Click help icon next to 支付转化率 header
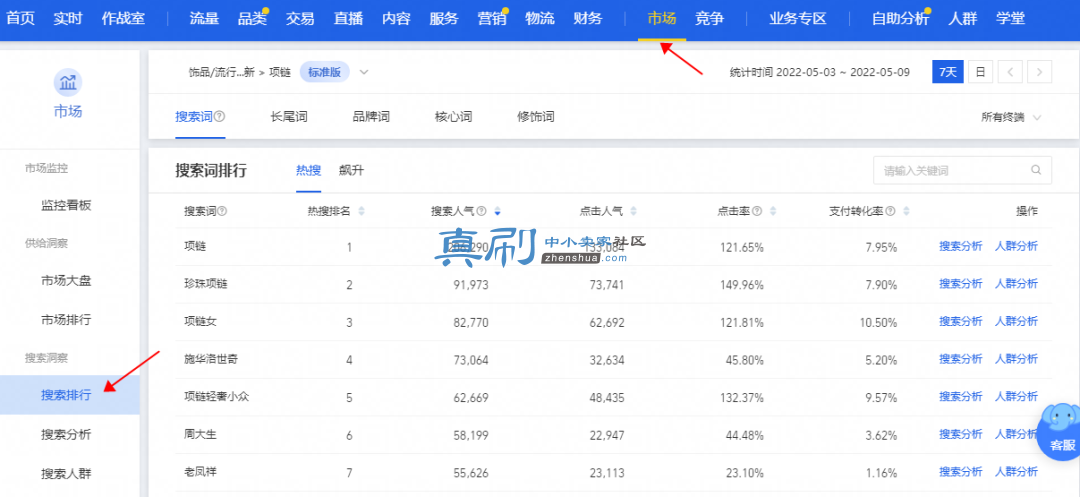The image size is (1080, 497). [x=891, y=211]
